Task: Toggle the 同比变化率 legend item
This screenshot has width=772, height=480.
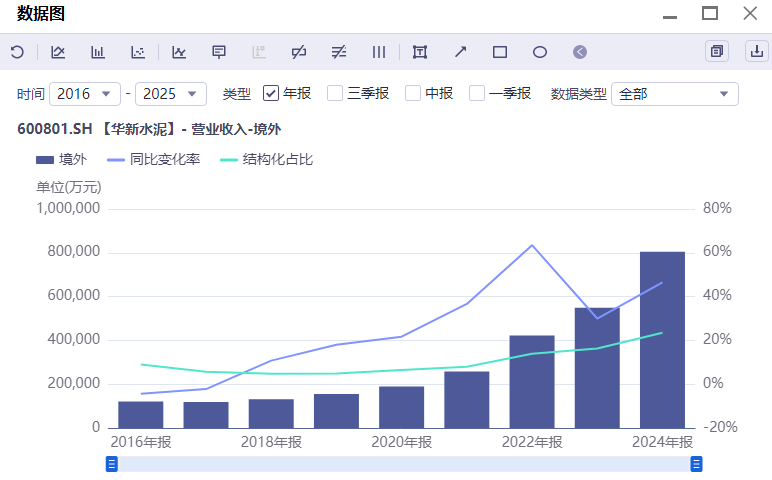Action: [153, 159]
